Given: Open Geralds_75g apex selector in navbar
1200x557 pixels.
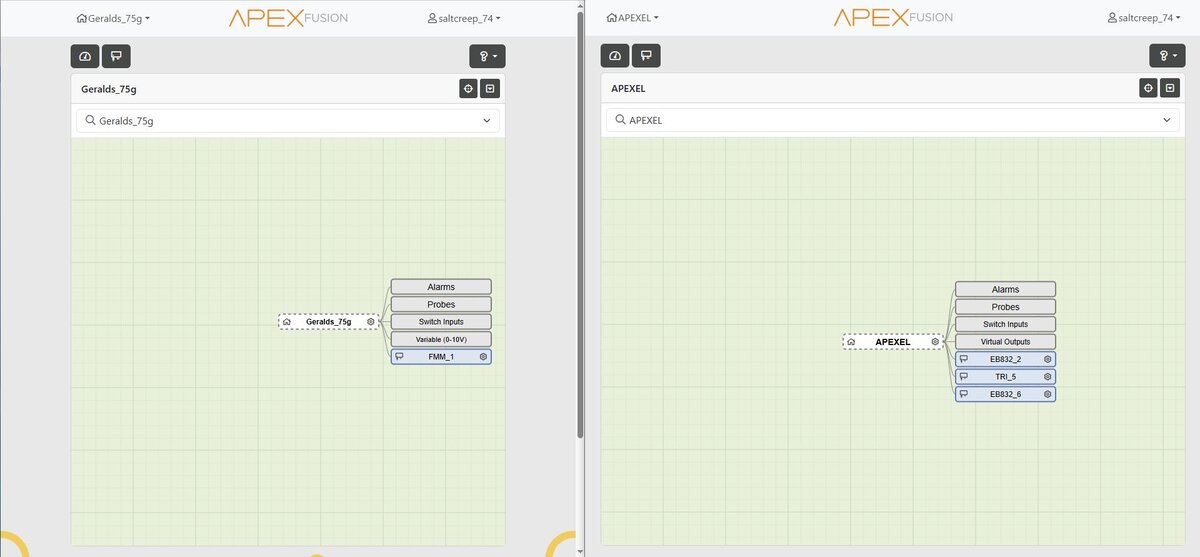Looking at the screenshot, I should tap(113, 18).
